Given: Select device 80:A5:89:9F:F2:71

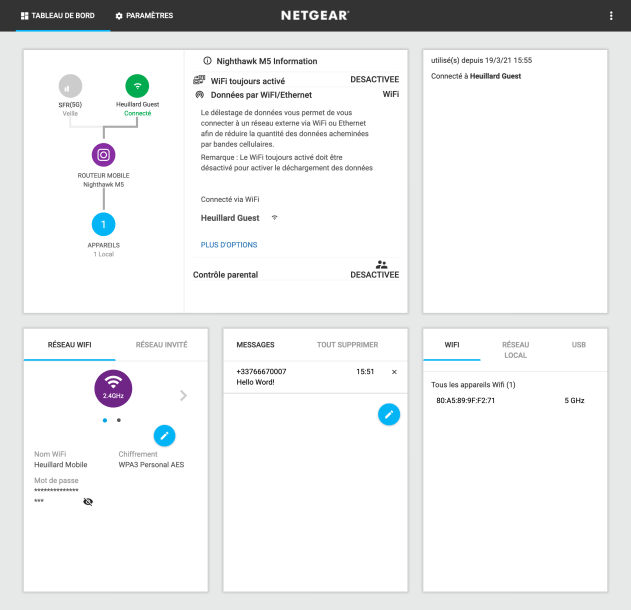Looking at the screenshot, I should pyautogui.click(x=466, y=401).
